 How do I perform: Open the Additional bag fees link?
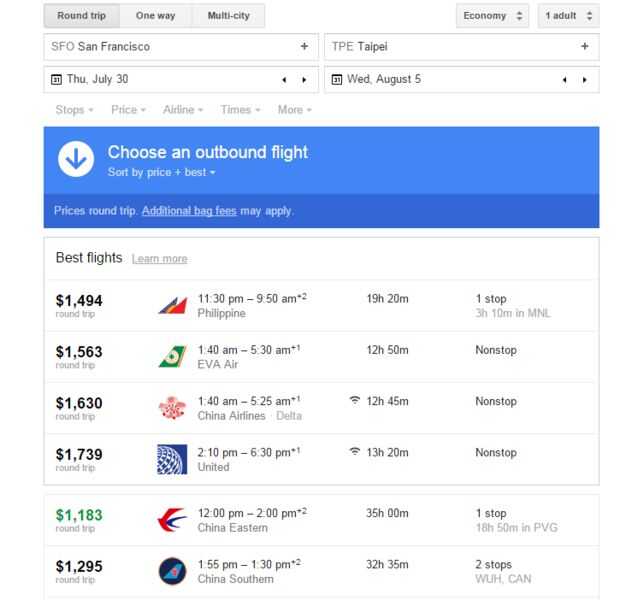coord(189,211)
